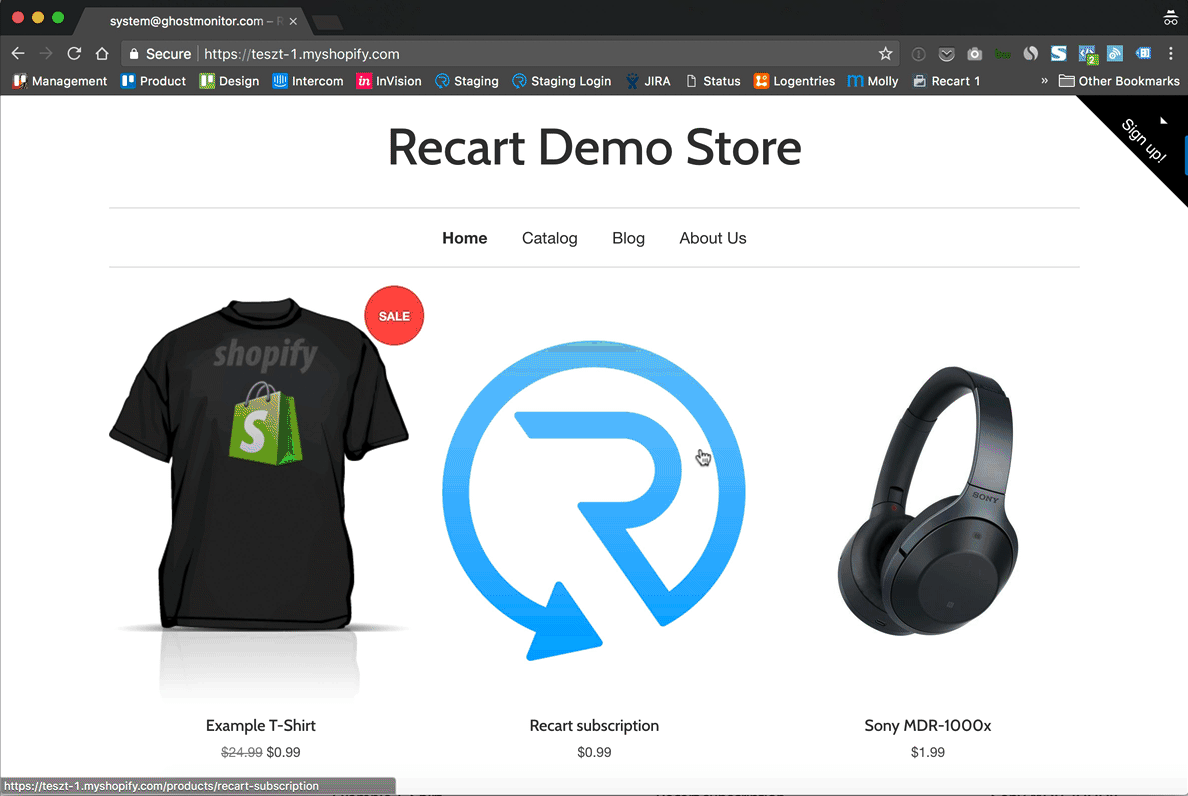The height and width of the screenshot is (796, 1188).
Task: Click the Sign up! corner ribbon
Action: pos(1144,141)
